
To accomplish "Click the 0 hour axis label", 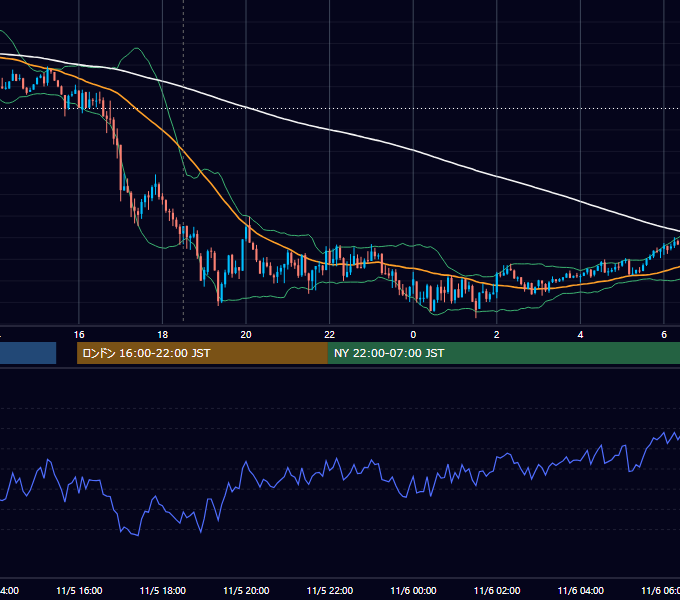I will (x=413, y=335).
